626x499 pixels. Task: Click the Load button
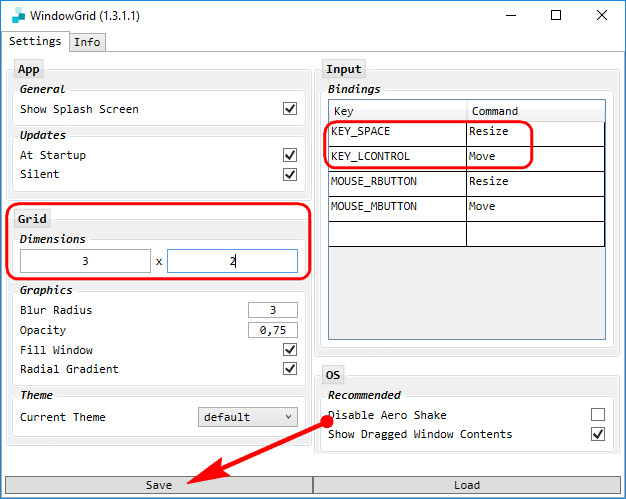click(x=467, y=485)
